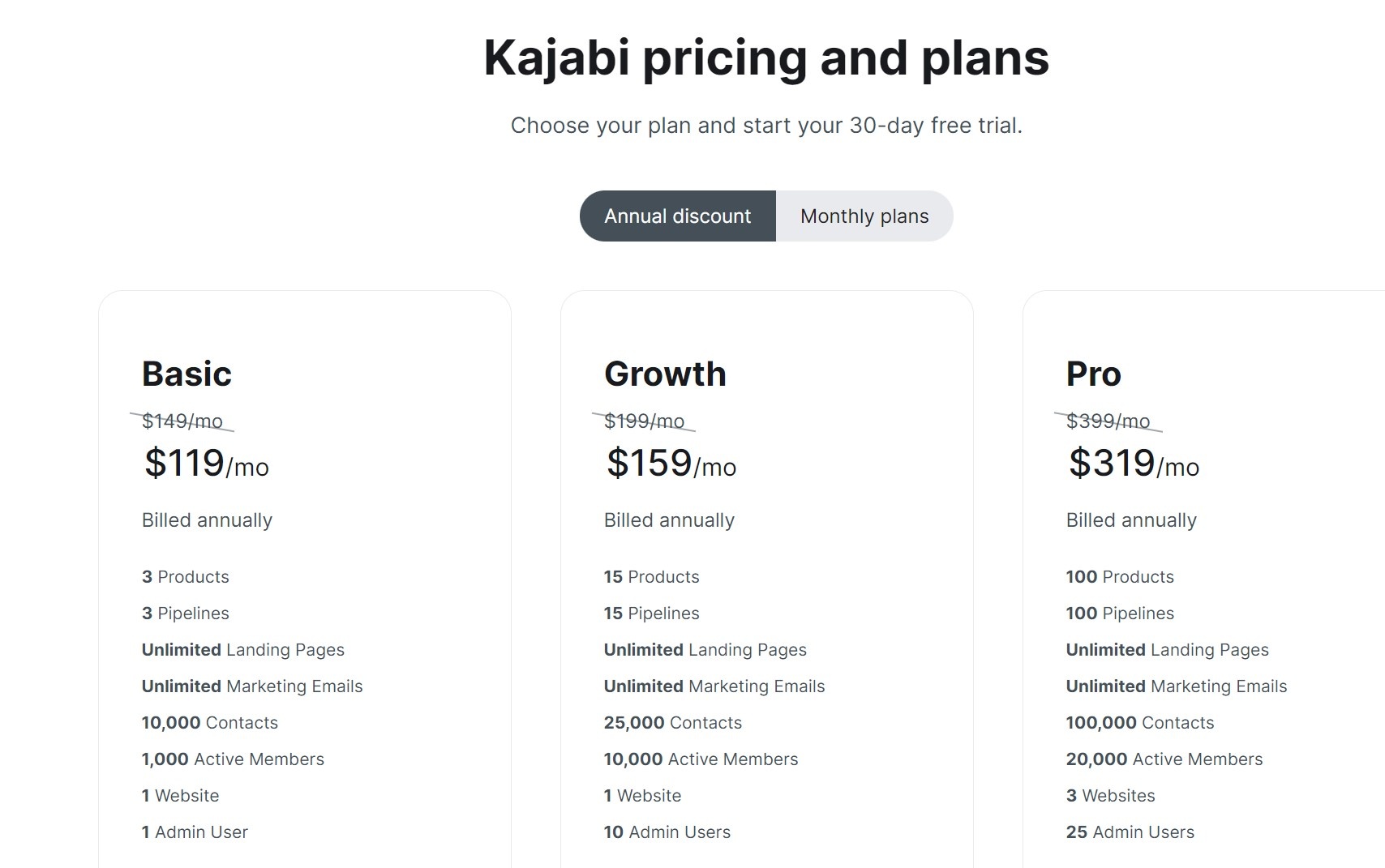Click the crossed-out $149/mo Basic price

point(182,421)
